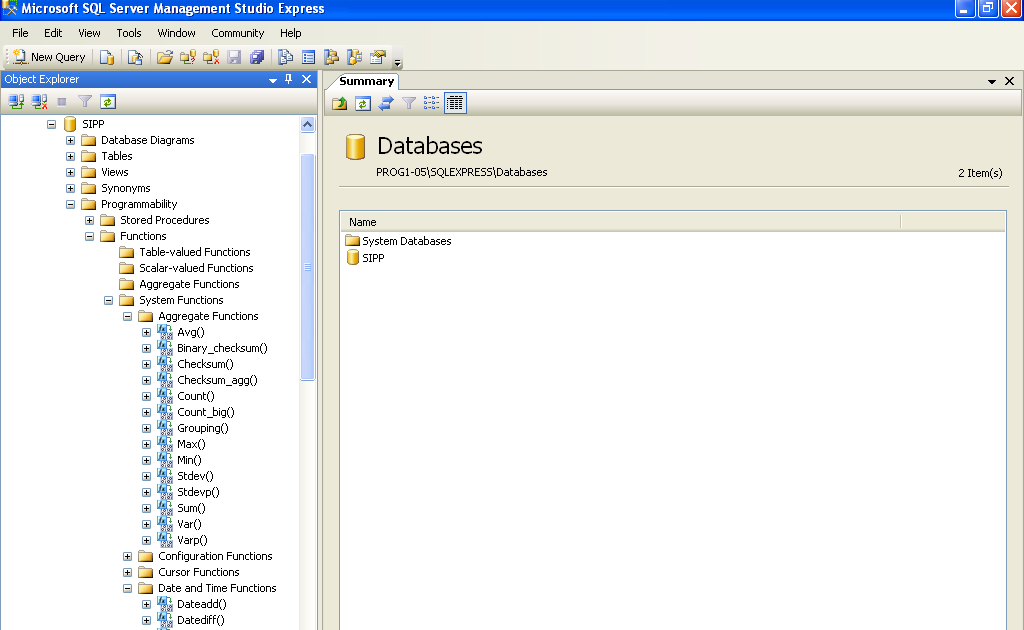Collapse the Date and Time Functions folder
The width and height of the screenshot is (1024, 630).
[127, 588]
